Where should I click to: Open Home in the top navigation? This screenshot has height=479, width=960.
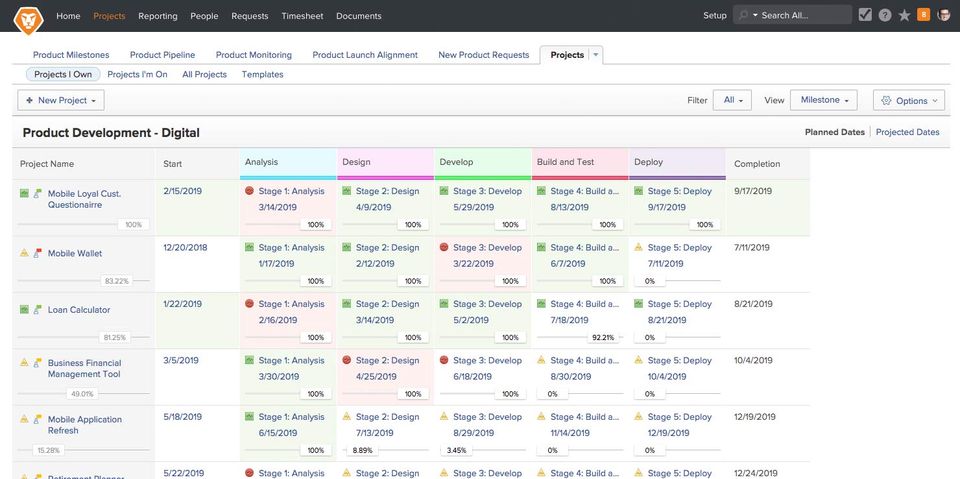click(x=68, y=16)
